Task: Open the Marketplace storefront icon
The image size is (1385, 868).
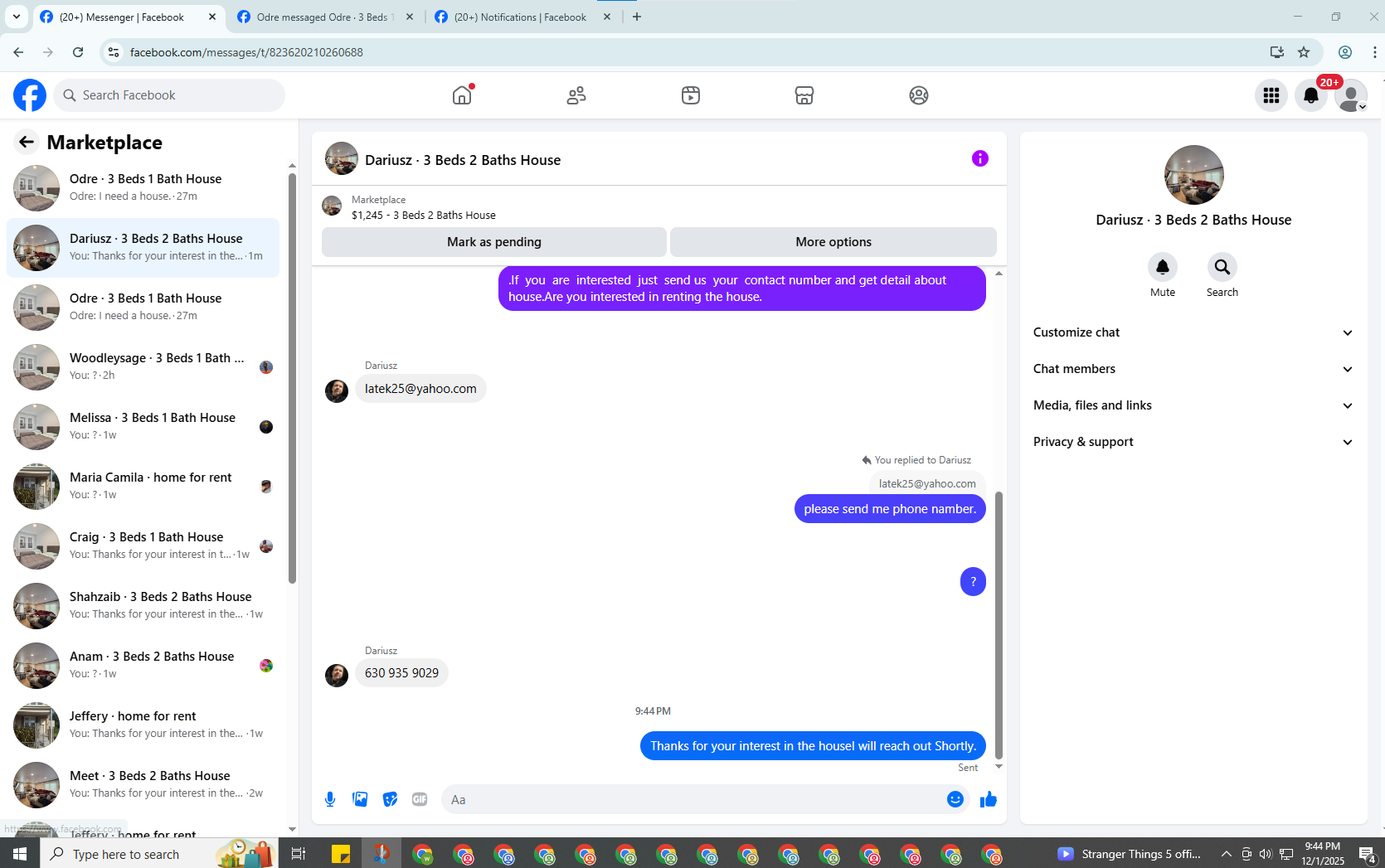Action: pos(804,95)
